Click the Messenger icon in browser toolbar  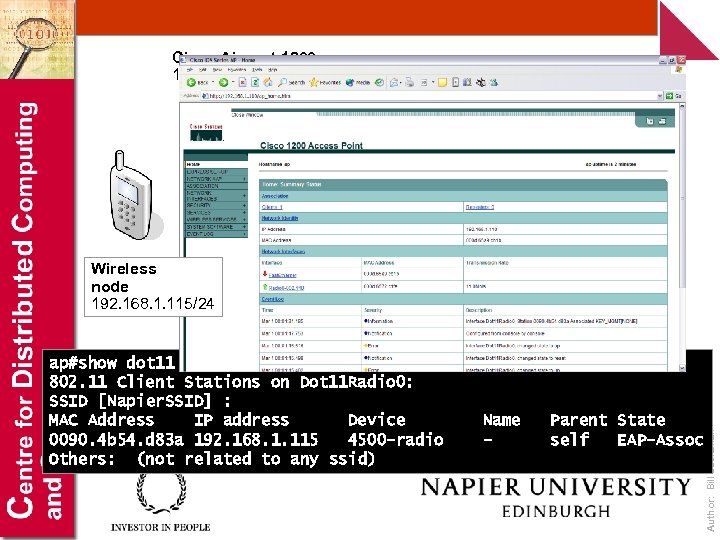(494, 83)
